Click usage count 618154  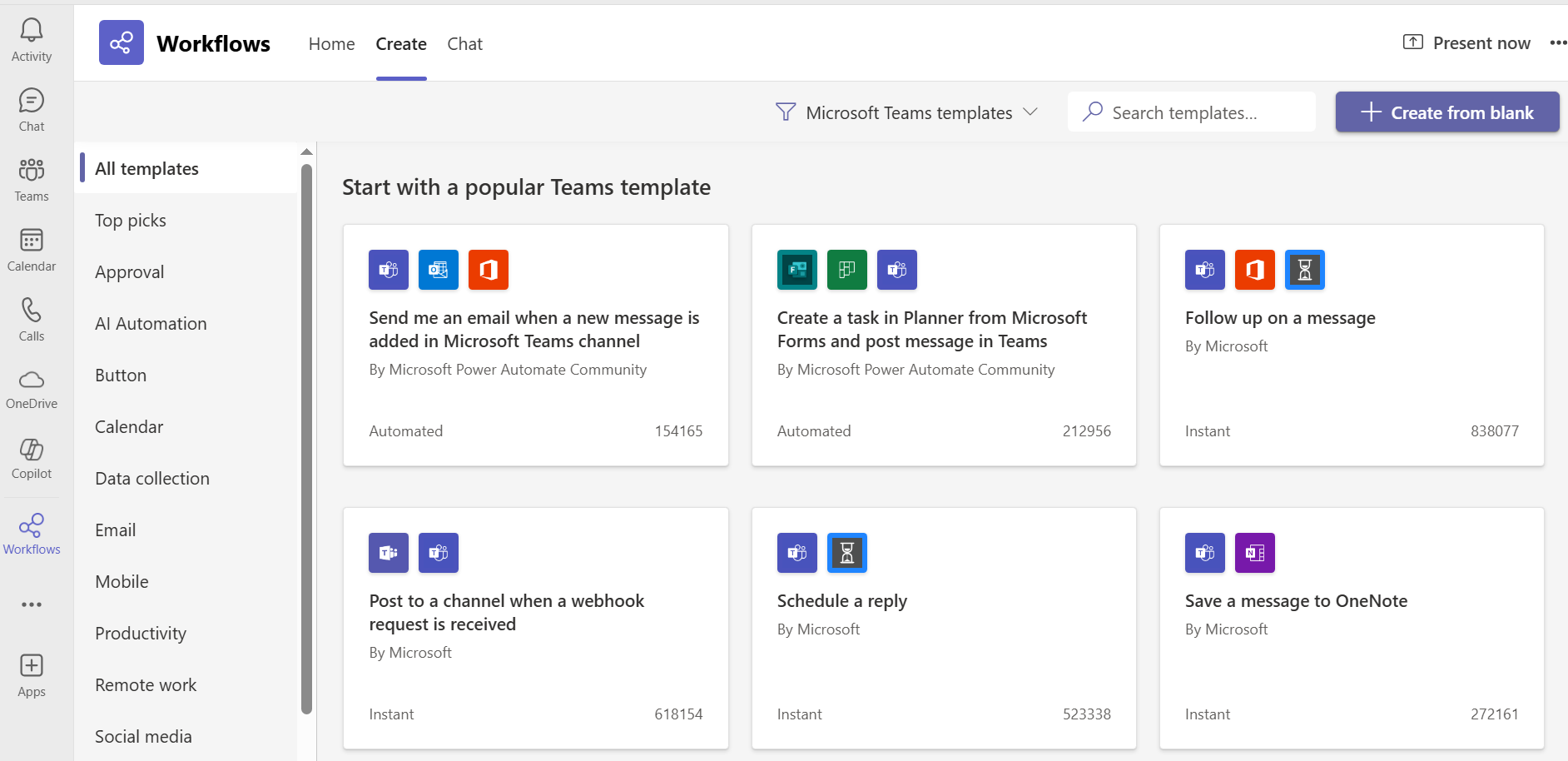pyautogui.click(x=678, y=714)
